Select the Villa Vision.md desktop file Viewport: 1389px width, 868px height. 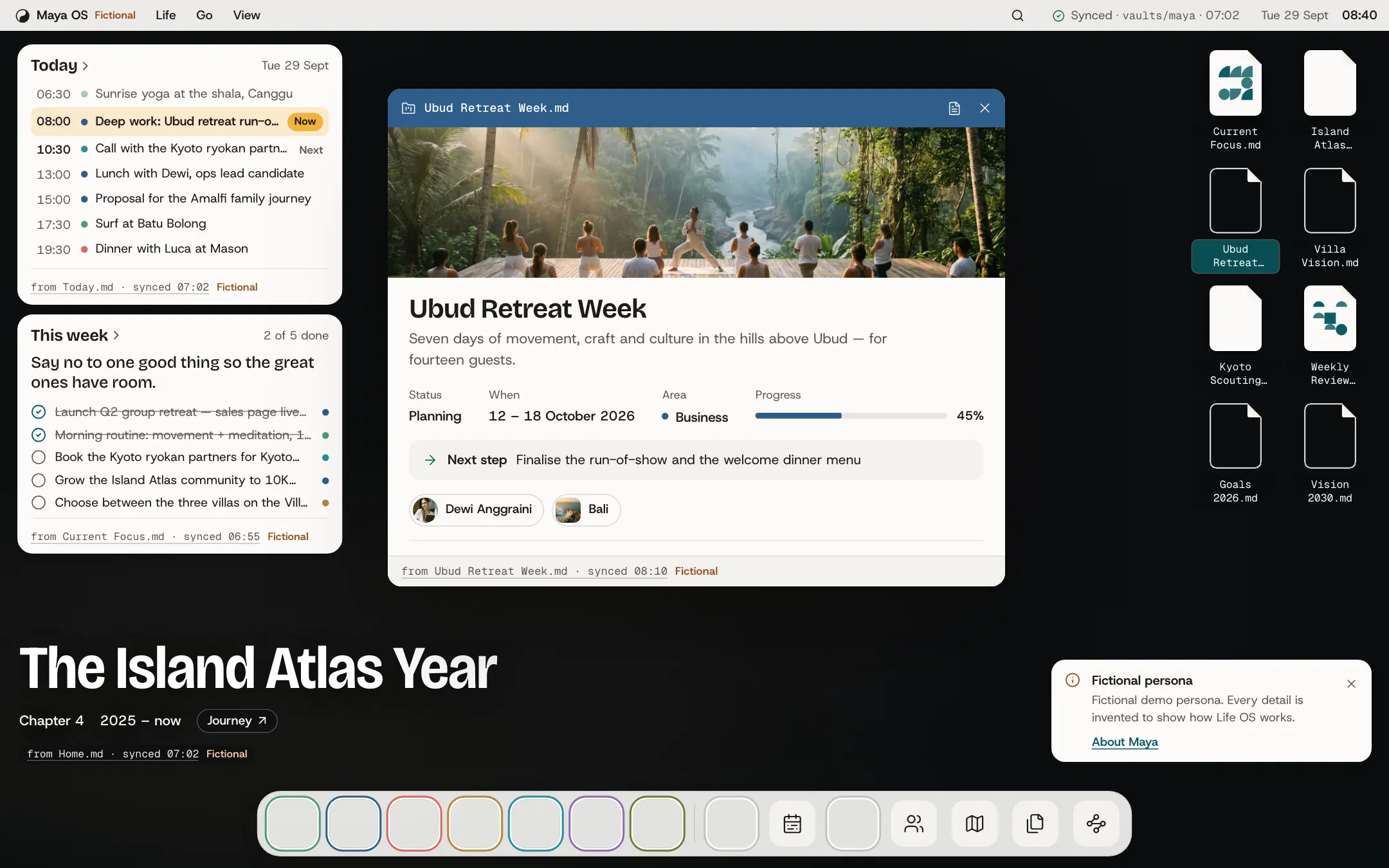[1330, 219]
